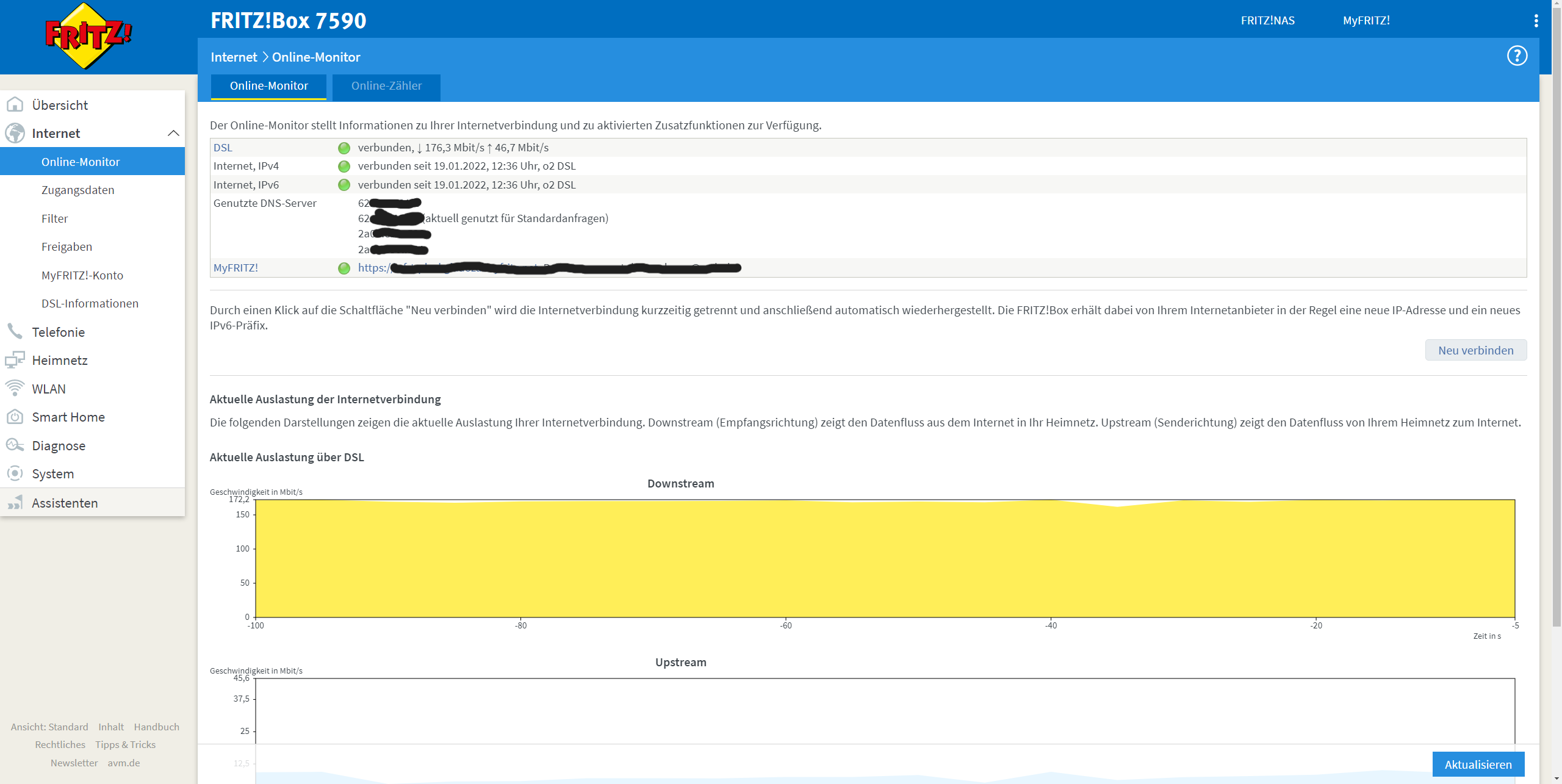1562x784 pixels.
Task: Click the Downstream chart yellow area
Action: [885, 558]
